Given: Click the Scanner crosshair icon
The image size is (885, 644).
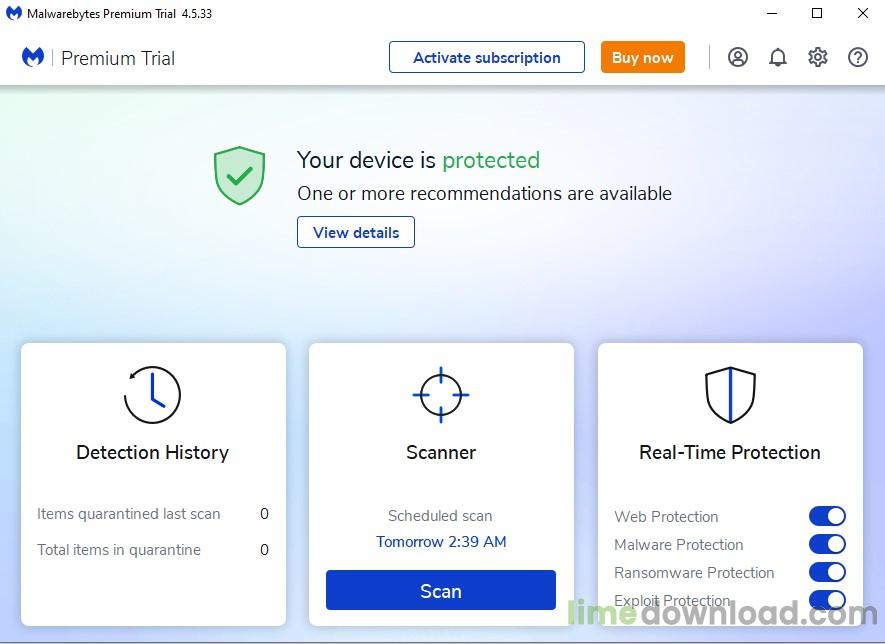Looking at the screenshot, I should click(x=441, y=394).
